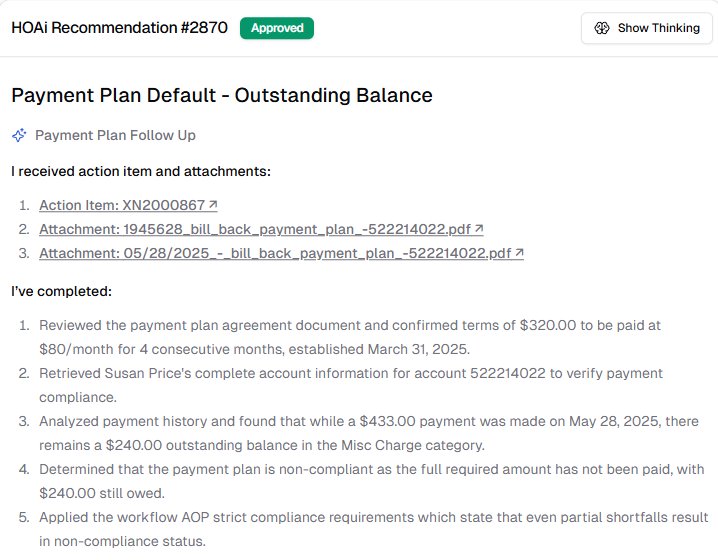
Task: Click the "I've completed:" subheading
Action: pos(61,291)
